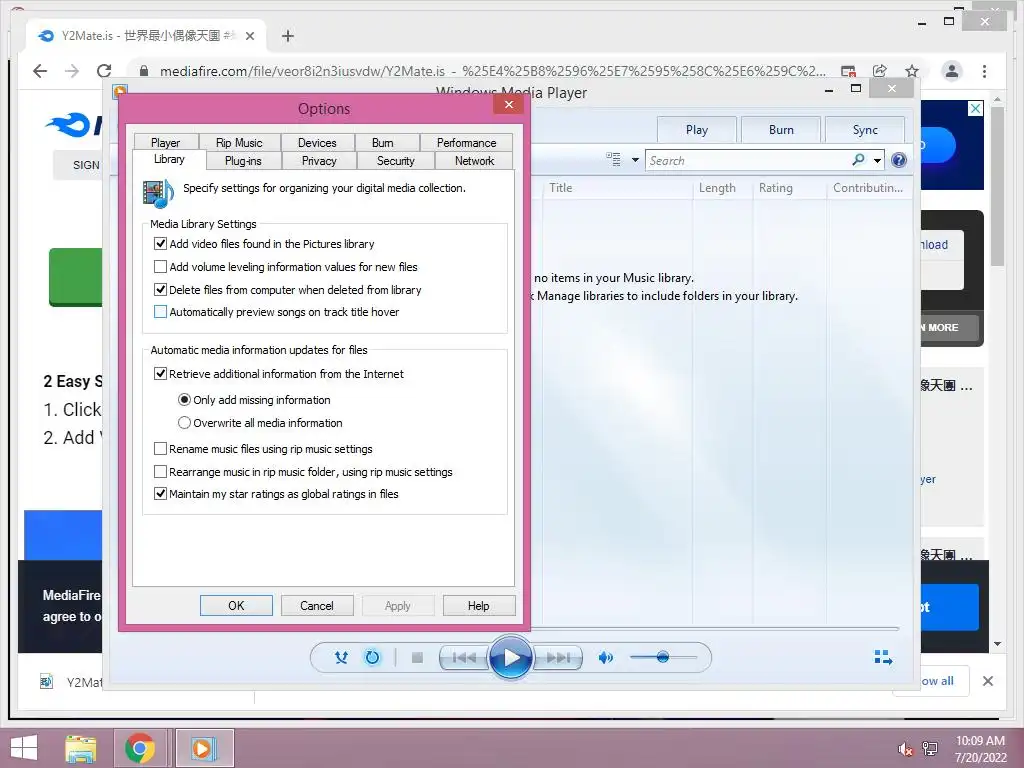
Task: Open Chrome's three-dot menu
Action: coord(985,71)
